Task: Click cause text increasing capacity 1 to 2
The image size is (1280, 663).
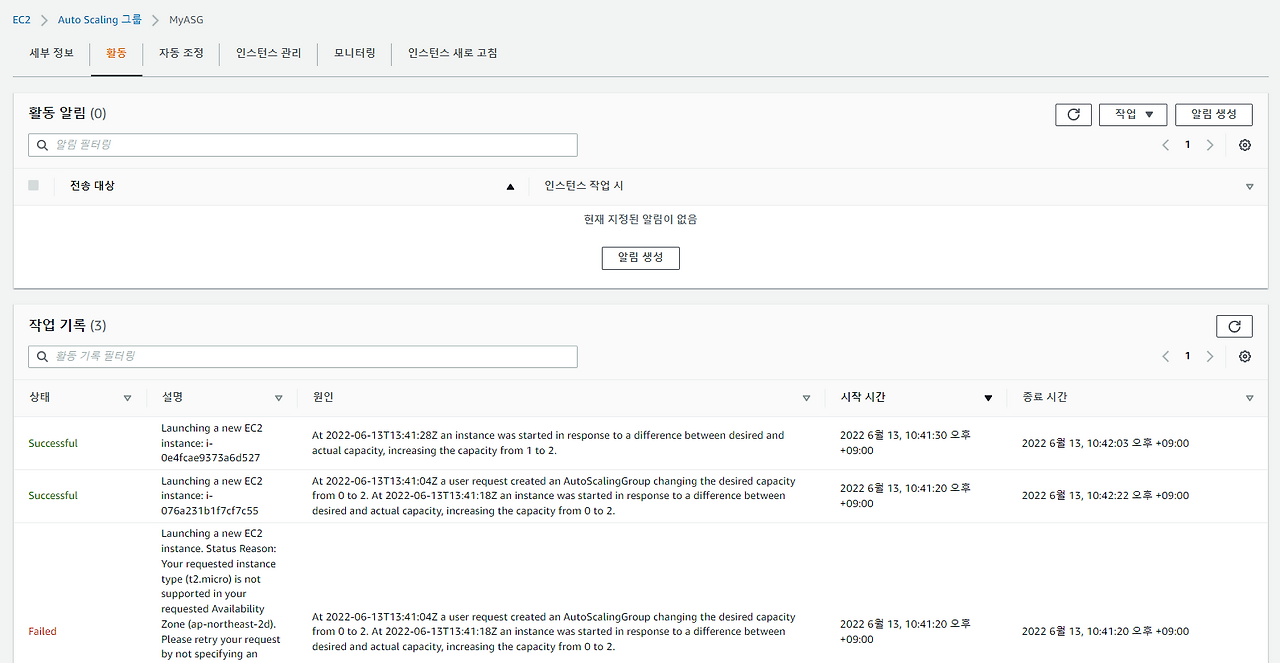Action: 548,443
